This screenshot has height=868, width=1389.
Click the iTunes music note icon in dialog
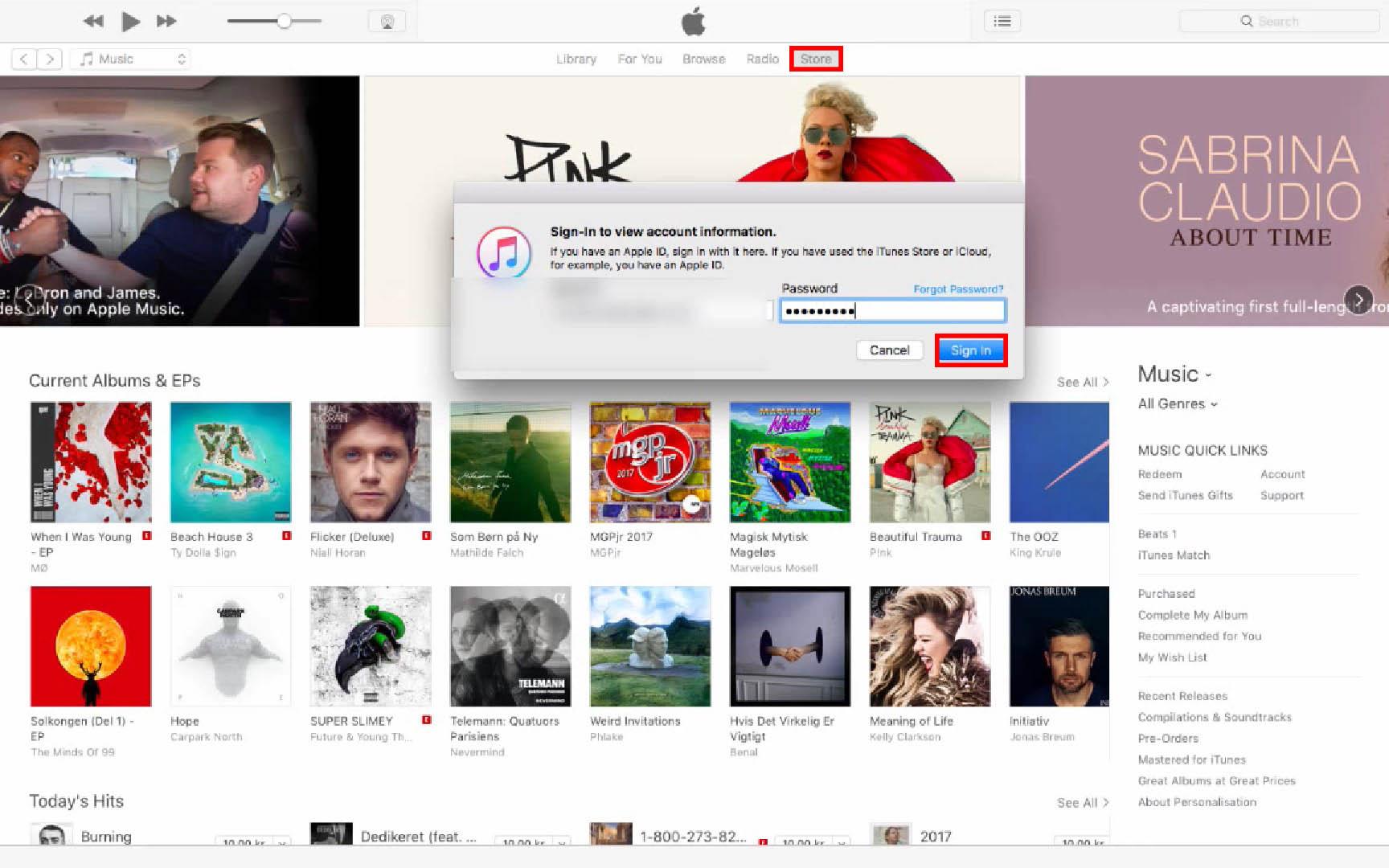[504, 252]
